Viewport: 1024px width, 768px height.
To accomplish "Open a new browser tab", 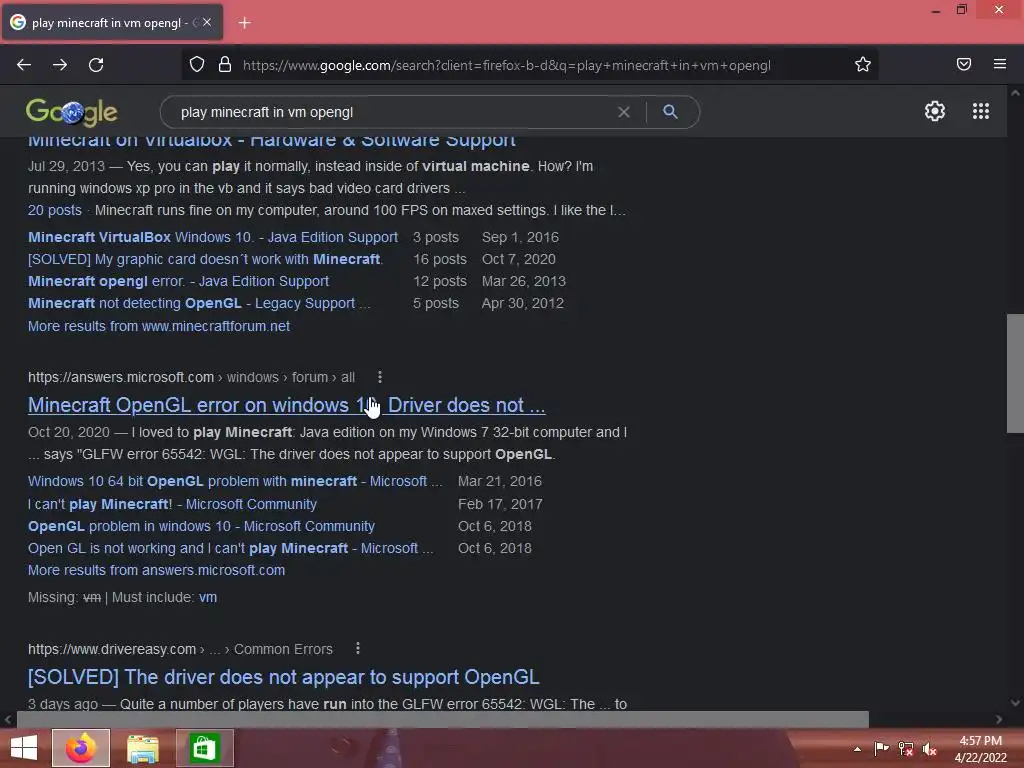I will (x=244, y=23).
